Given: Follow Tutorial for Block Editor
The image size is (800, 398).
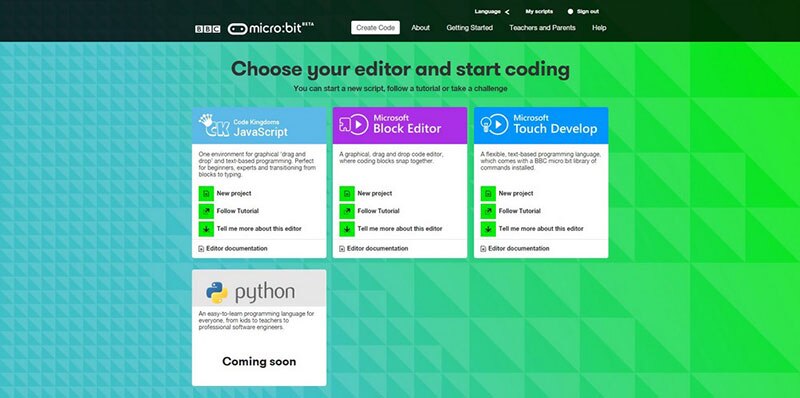Looking at the screenshot, I should pos(379,211).
